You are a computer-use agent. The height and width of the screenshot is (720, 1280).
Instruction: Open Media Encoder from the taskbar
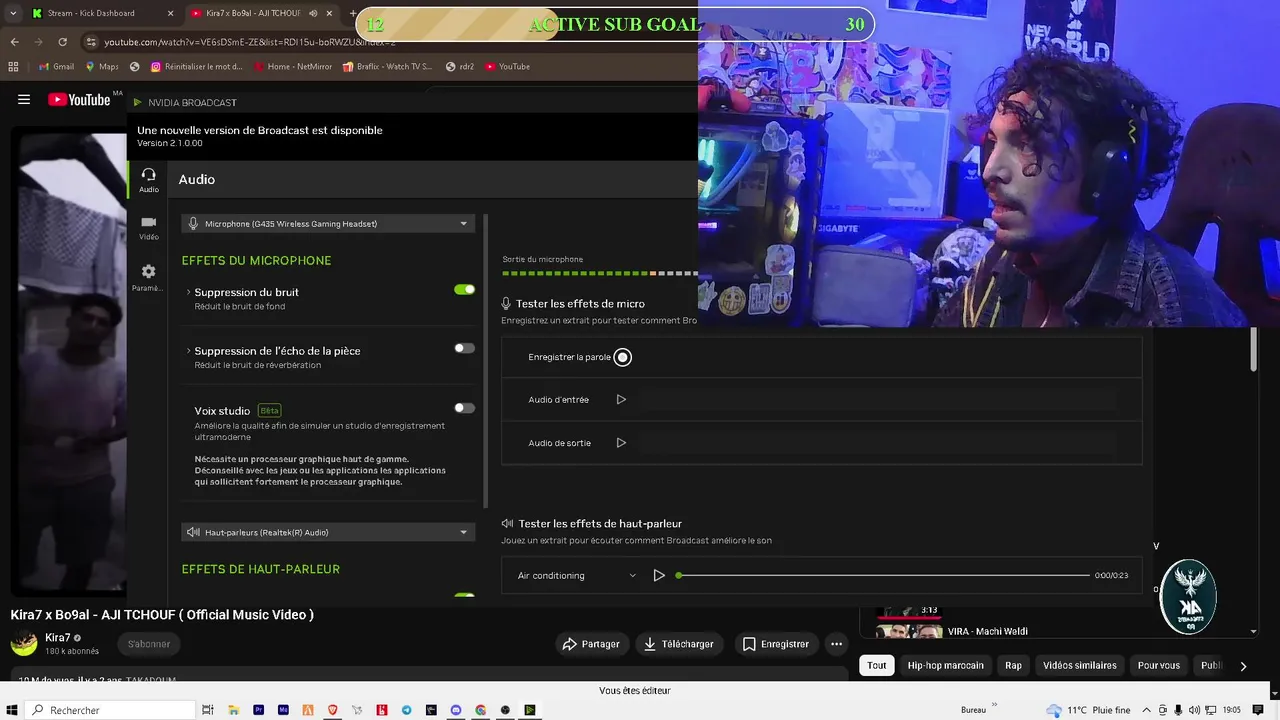[284, 710]
